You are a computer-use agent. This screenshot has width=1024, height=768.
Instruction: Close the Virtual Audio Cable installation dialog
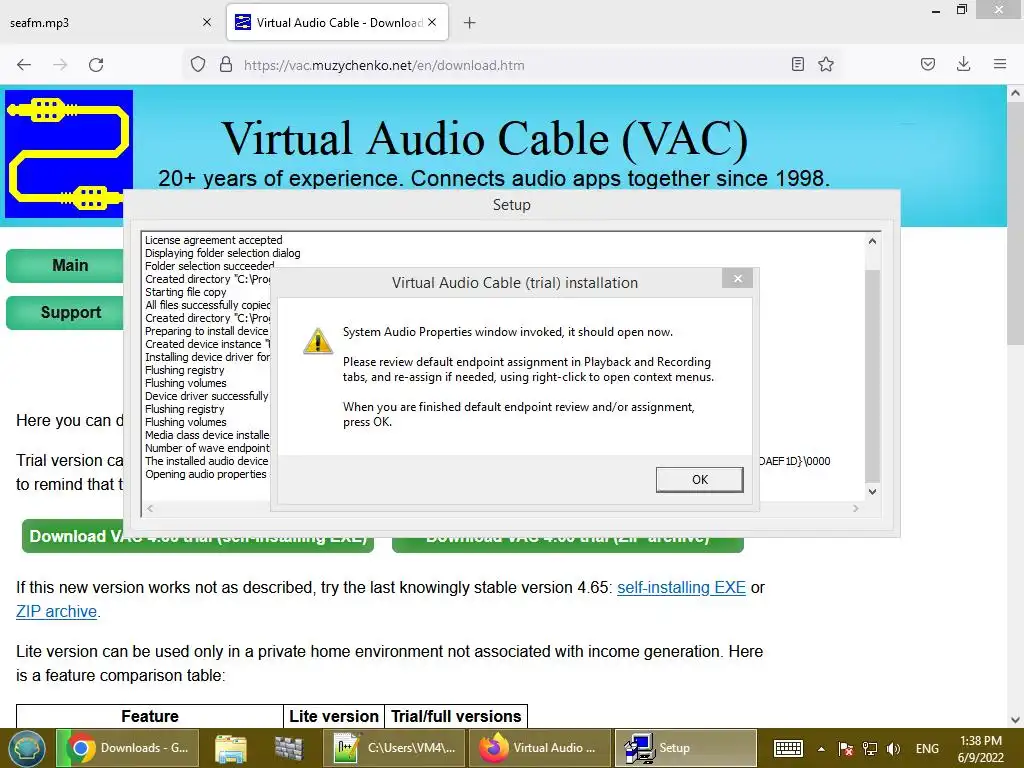(x=737, y=279)
